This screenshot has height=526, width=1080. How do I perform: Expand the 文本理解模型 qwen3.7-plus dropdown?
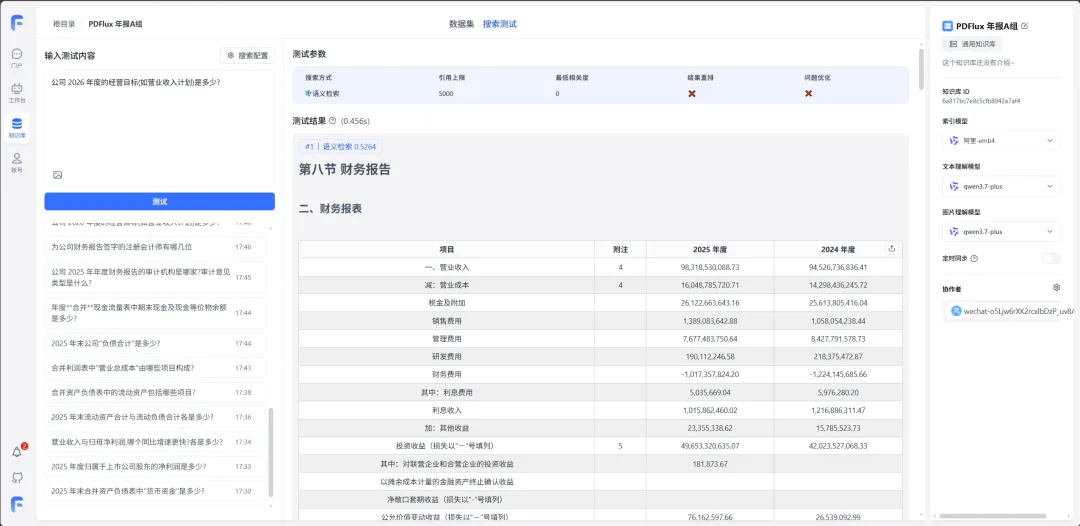tap(1001, 186)
